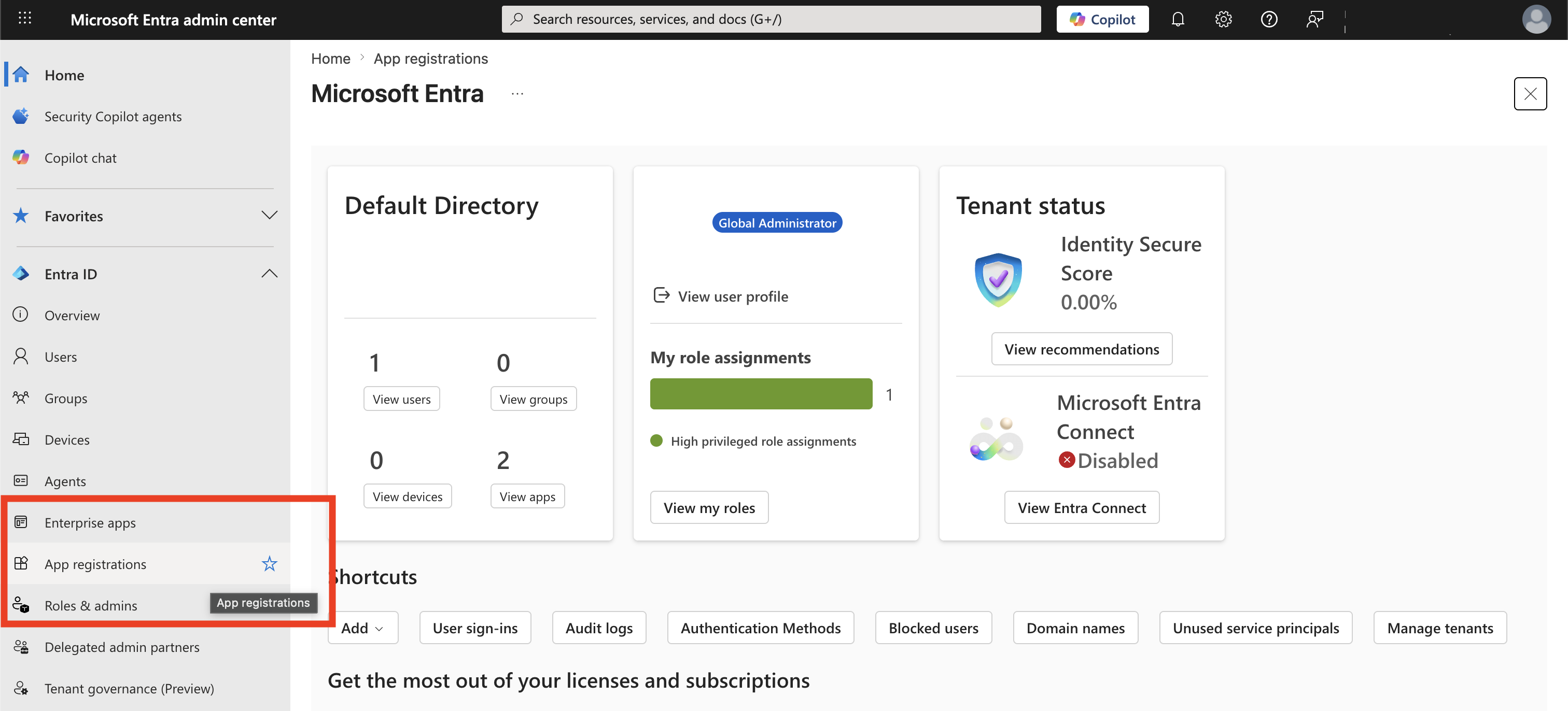Open Devices in the sidebar
The height and width of the screenshot is (711, 1568).
pyautogui.click(x=146, y=439)
